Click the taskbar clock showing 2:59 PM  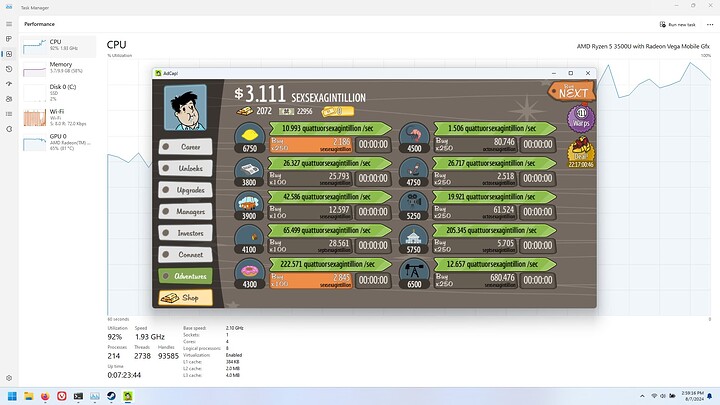(692, 396)
